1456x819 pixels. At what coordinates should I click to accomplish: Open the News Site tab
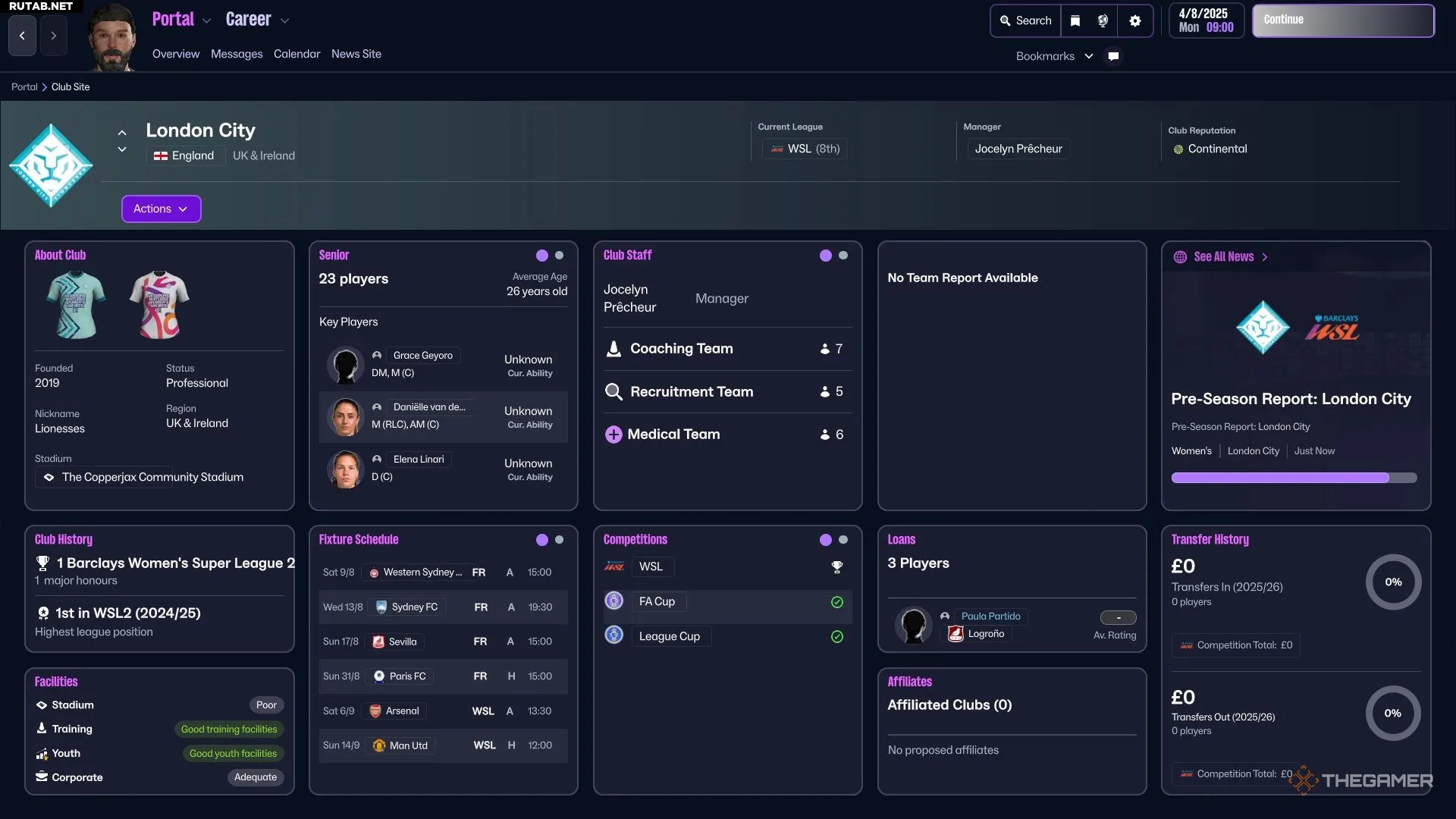pos(356,54)
